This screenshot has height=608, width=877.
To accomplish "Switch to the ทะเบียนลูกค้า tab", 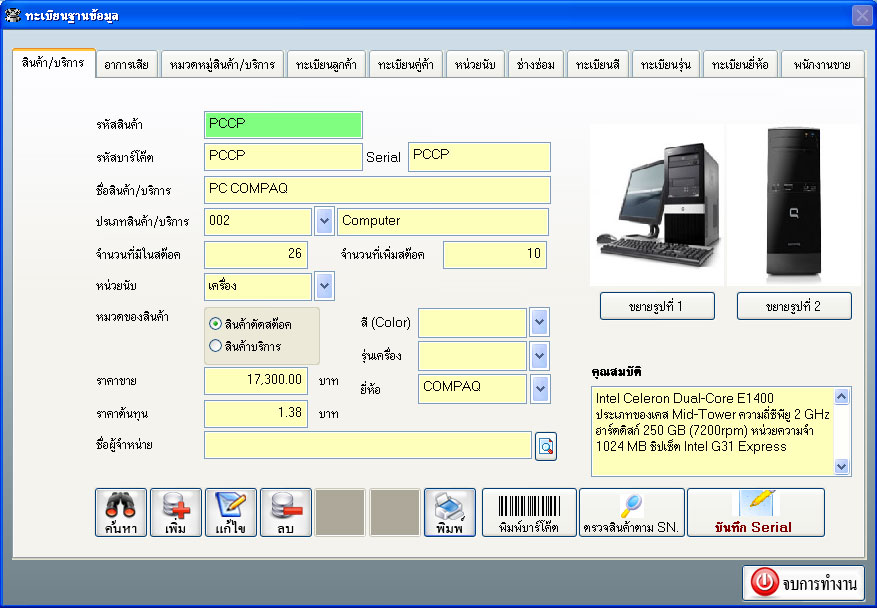I will pyautogui.click(x=327, y=65).
